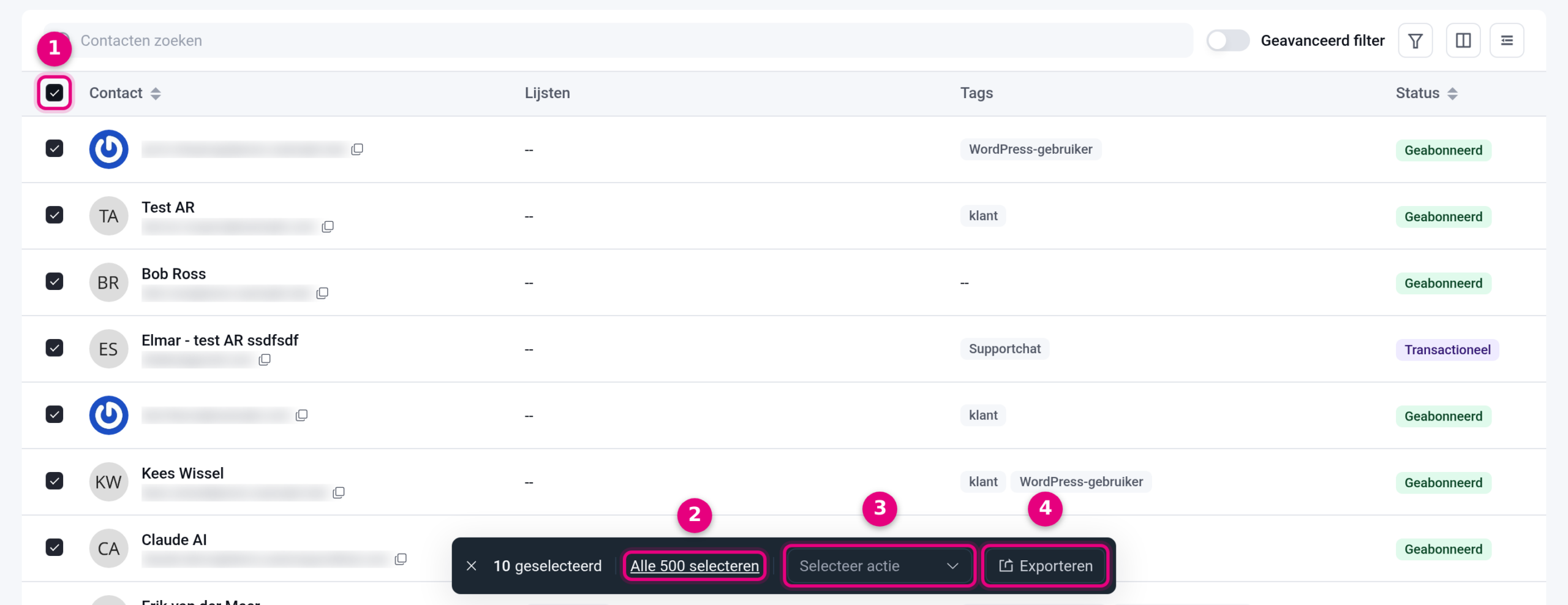Click the Transactioneel status badge
Image resolution: width=1568 pixels, height=605 pixels.
[1447, 349]
